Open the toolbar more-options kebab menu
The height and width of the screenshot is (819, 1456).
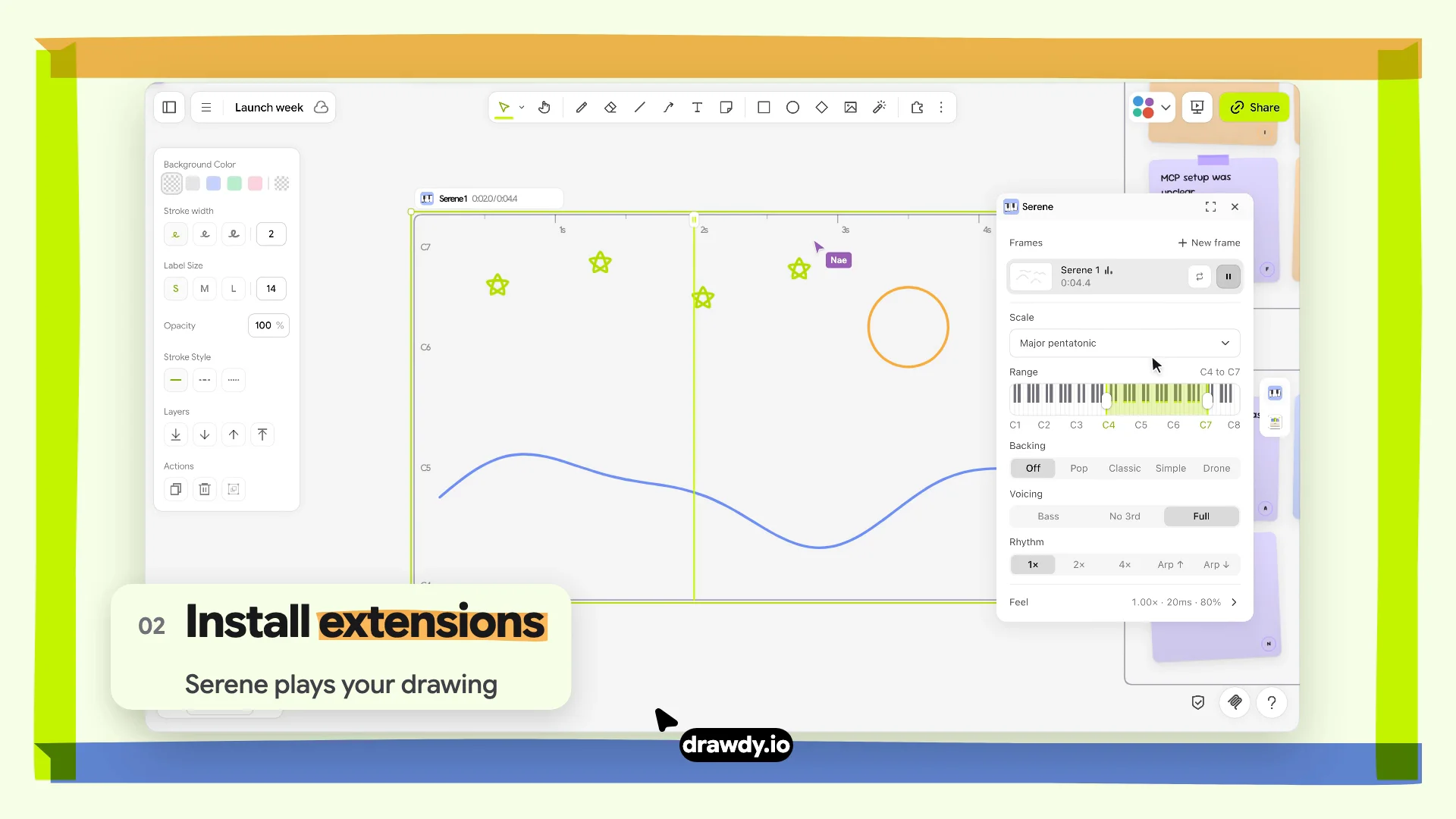(x=941, y=108)
